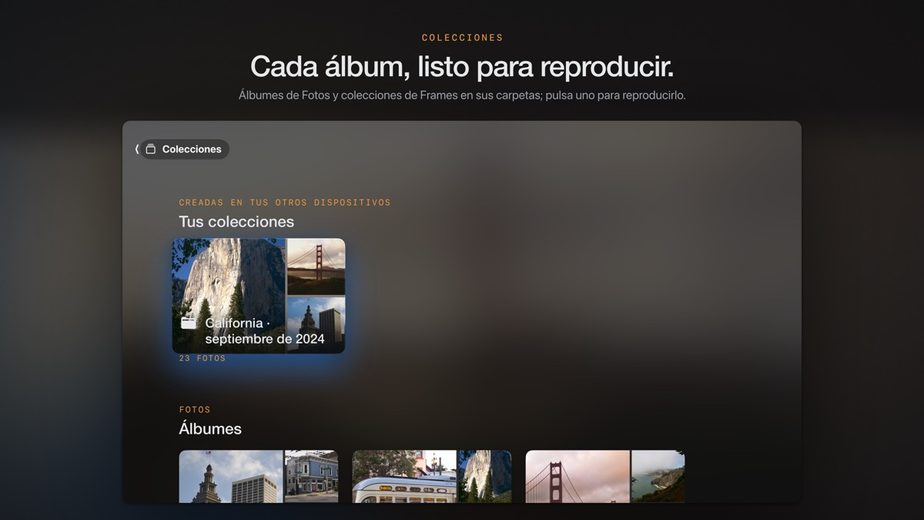Click the 'FOTOS' section label
This screenshot has width=924, height=520.
(194, 409)
